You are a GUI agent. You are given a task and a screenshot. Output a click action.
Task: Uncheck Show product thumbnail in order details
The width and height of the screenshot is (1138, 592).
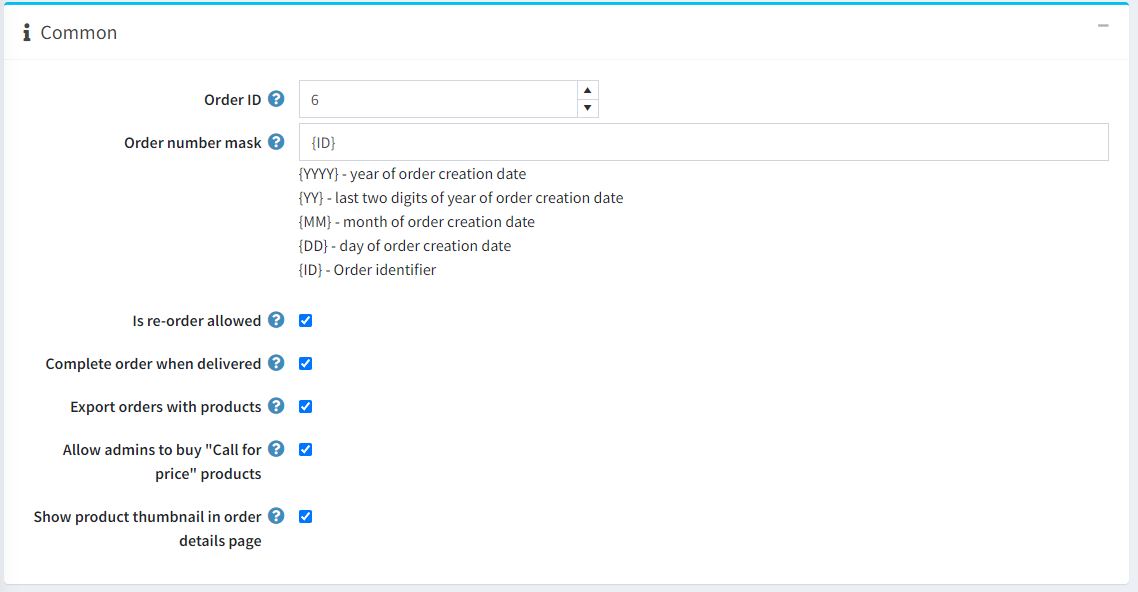306,517
